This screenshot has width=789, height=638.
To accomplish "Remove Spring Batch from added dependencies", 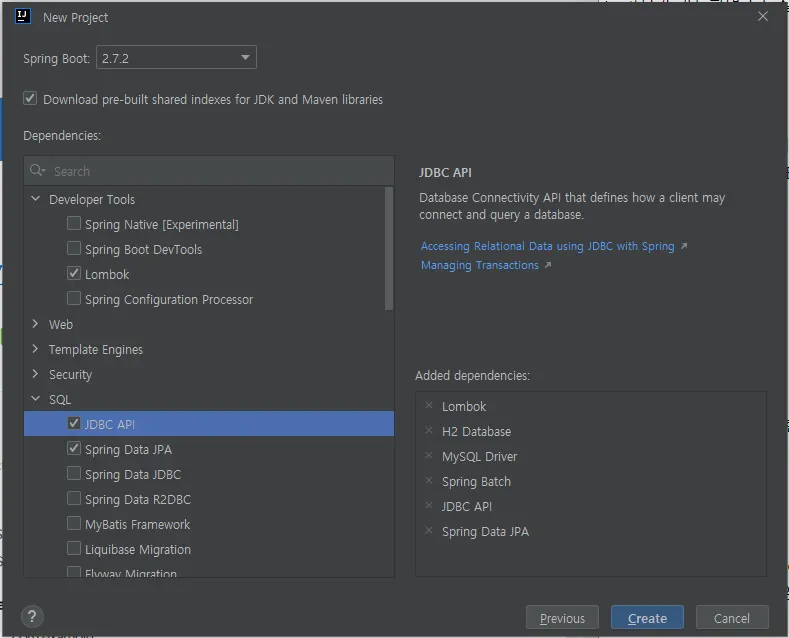I will pyautogui.click(x=429, y=481).
